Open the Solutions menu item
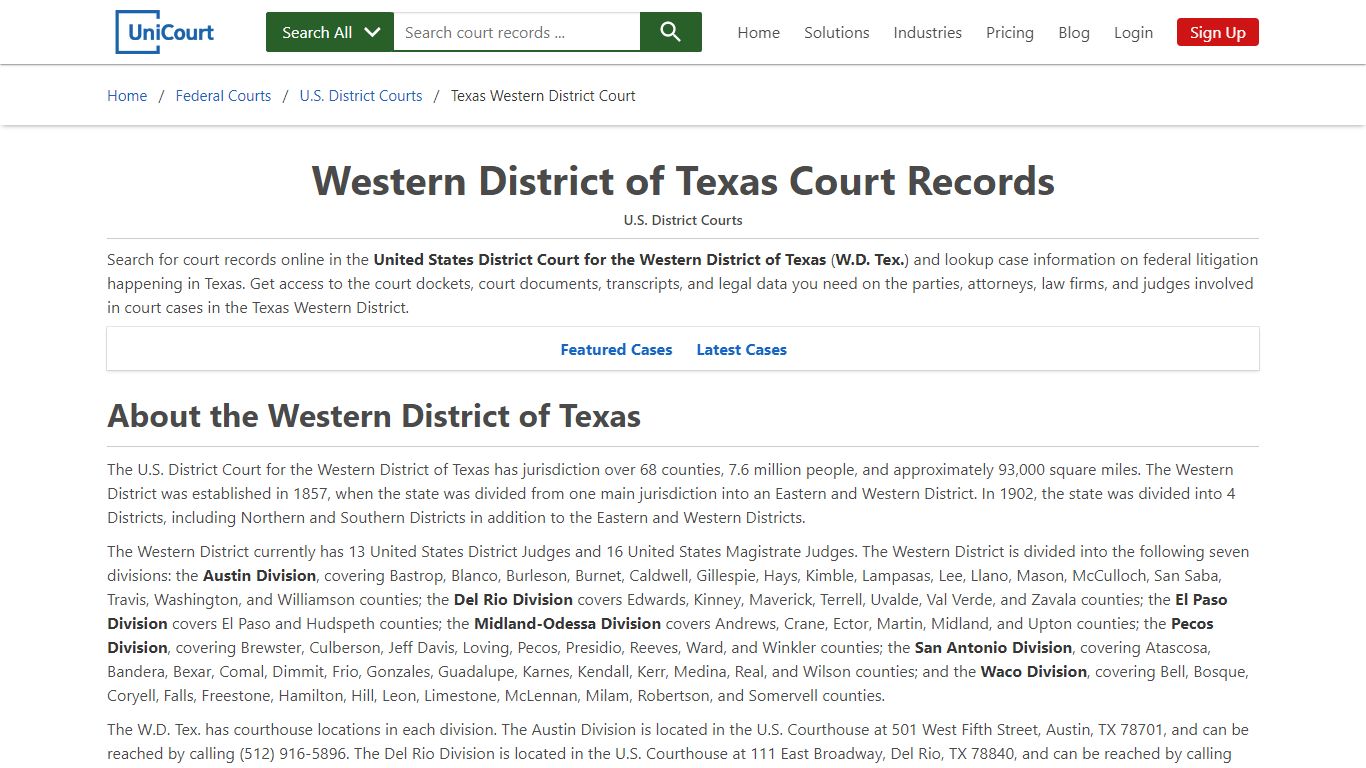Screen dimensions: 1366x768 coord(837,32)
